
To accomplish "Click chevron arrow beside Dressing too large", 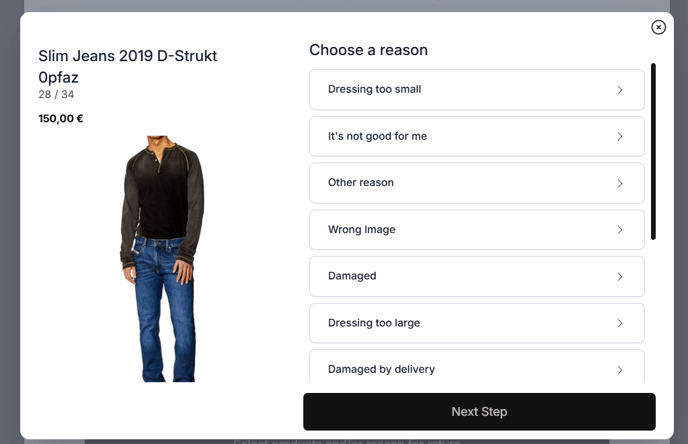I will click(620, 323).
